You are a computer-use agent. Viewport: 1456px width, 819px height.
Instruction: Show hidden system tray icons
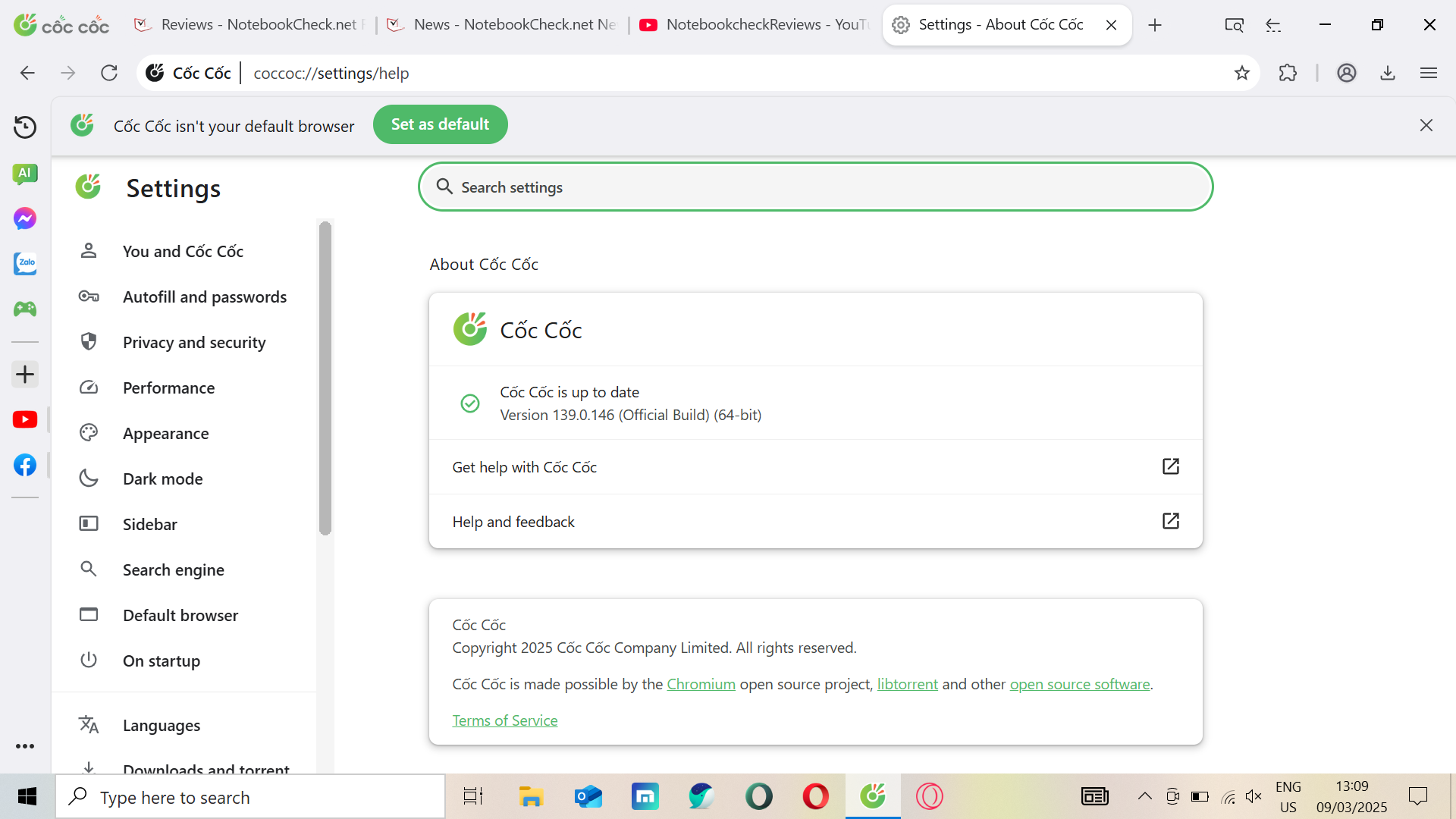click(x=1145, y=796)
